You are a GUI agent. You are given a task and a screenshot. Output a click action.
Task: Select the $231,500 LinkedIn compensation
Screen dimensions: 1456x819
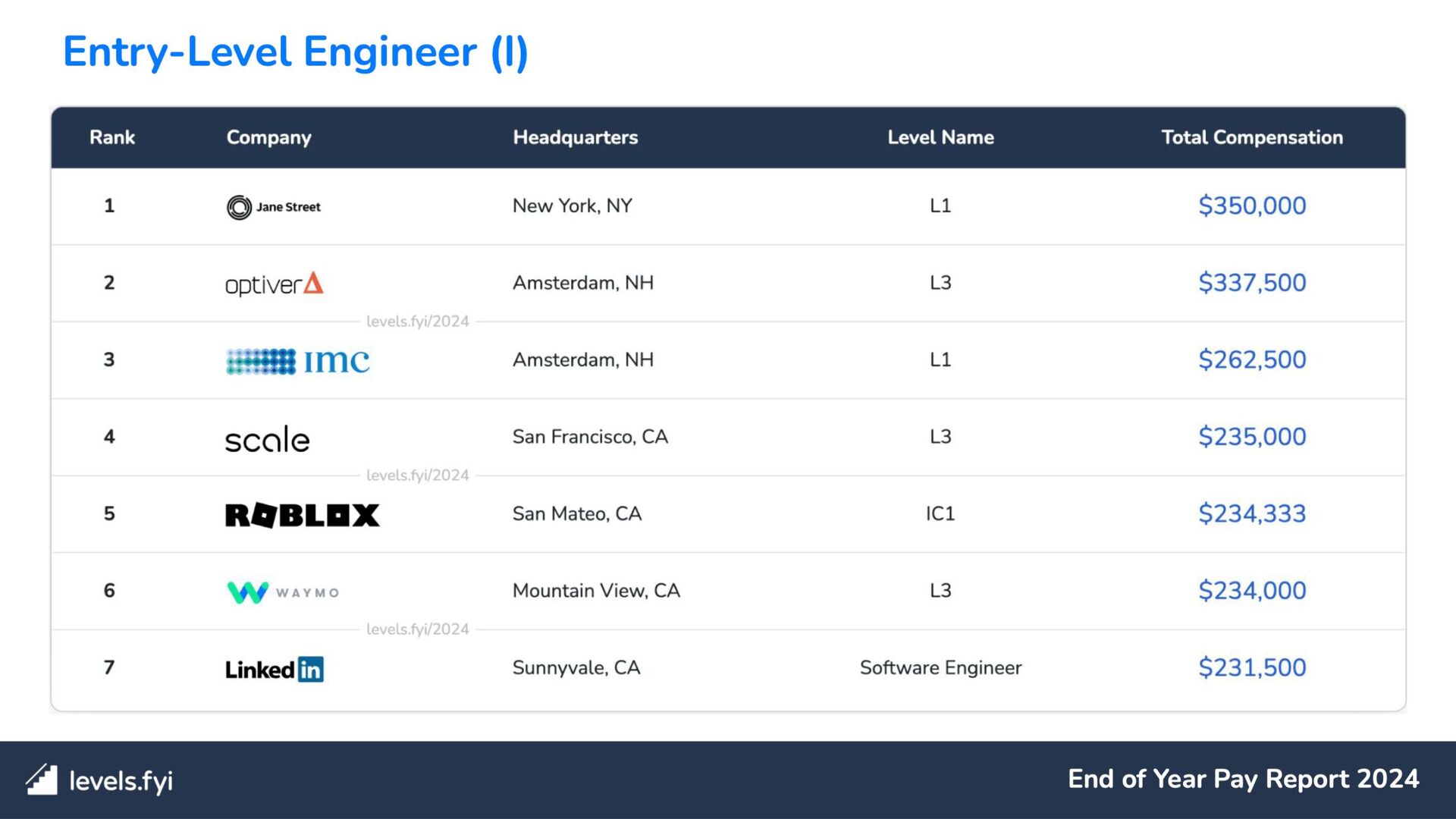tap(1252, 667)
